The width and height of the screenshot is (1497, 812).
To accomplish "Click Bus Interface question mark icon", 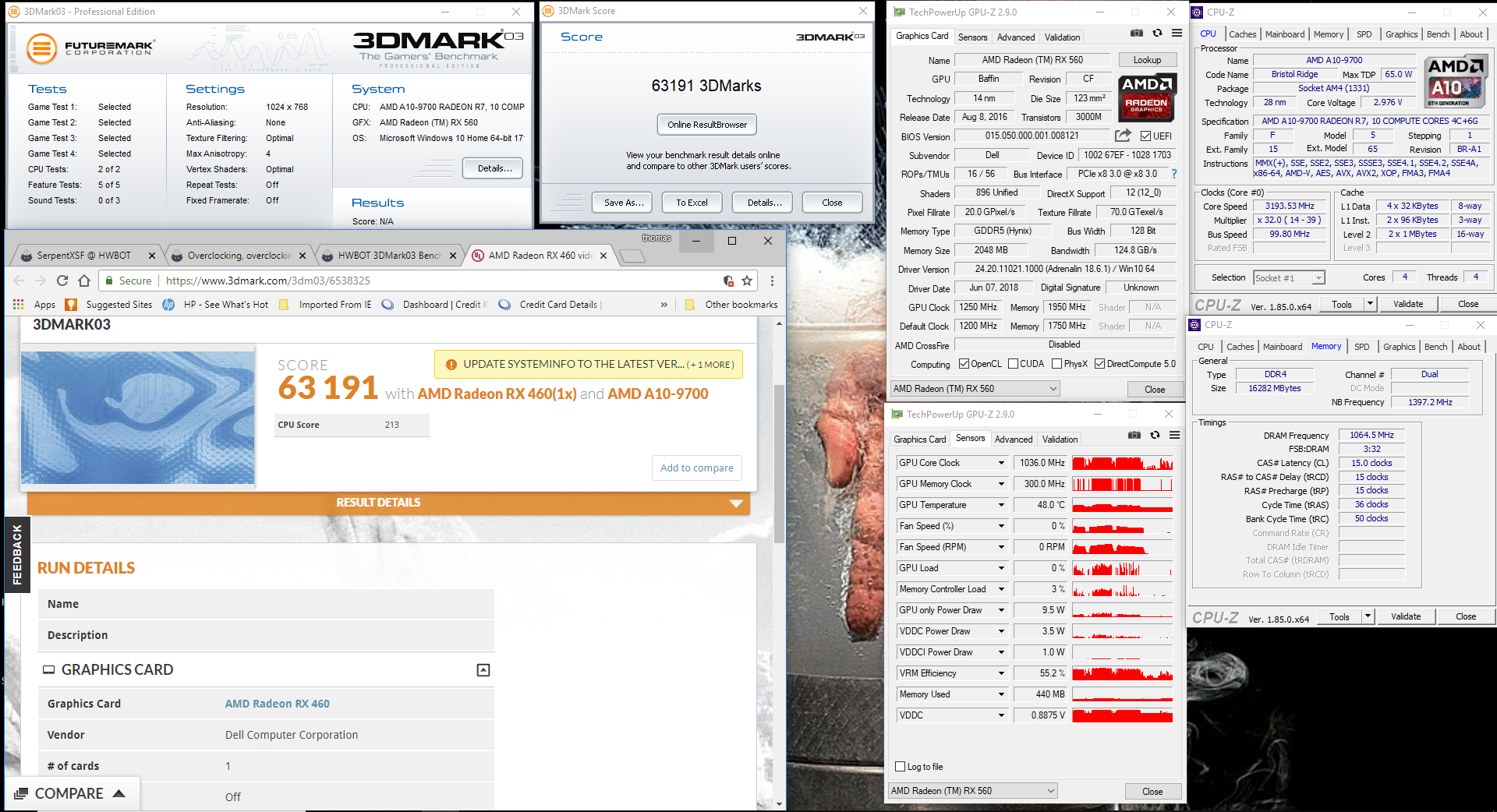I will [1174, 174].
